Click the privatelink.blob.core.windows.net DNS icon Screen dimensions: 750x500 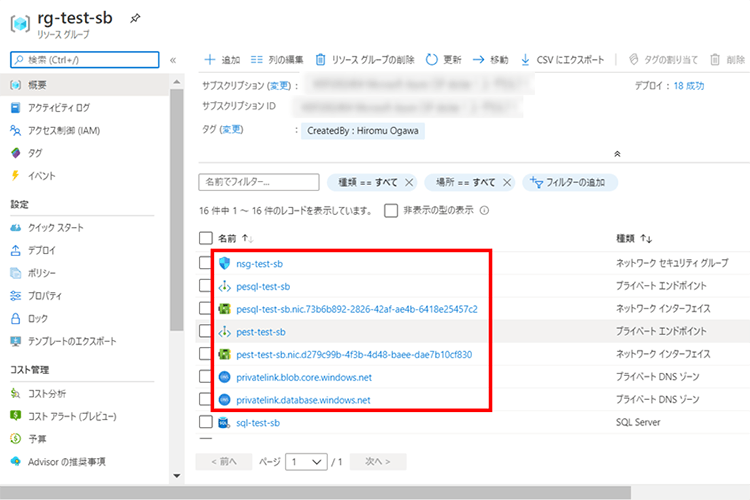tap(224, 377)
